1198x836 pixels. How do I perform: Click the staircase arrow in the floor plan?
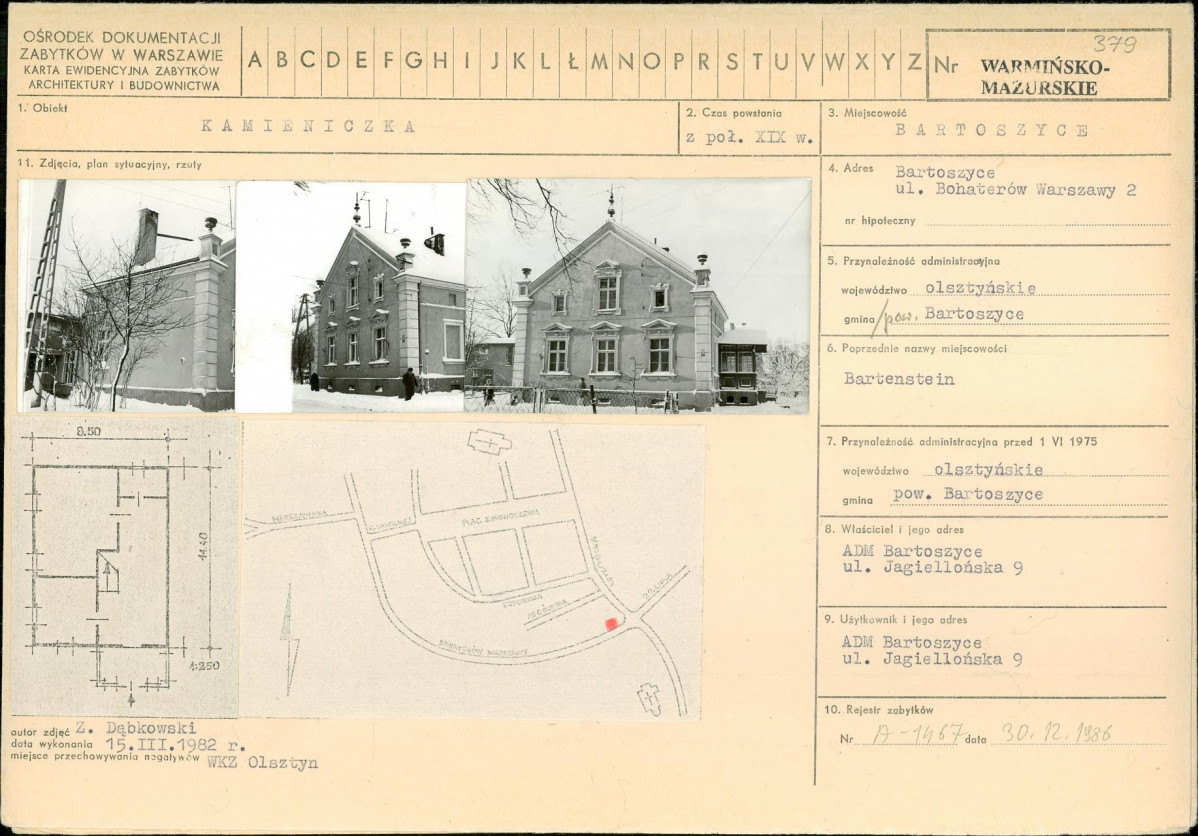[x=108, y=575]
